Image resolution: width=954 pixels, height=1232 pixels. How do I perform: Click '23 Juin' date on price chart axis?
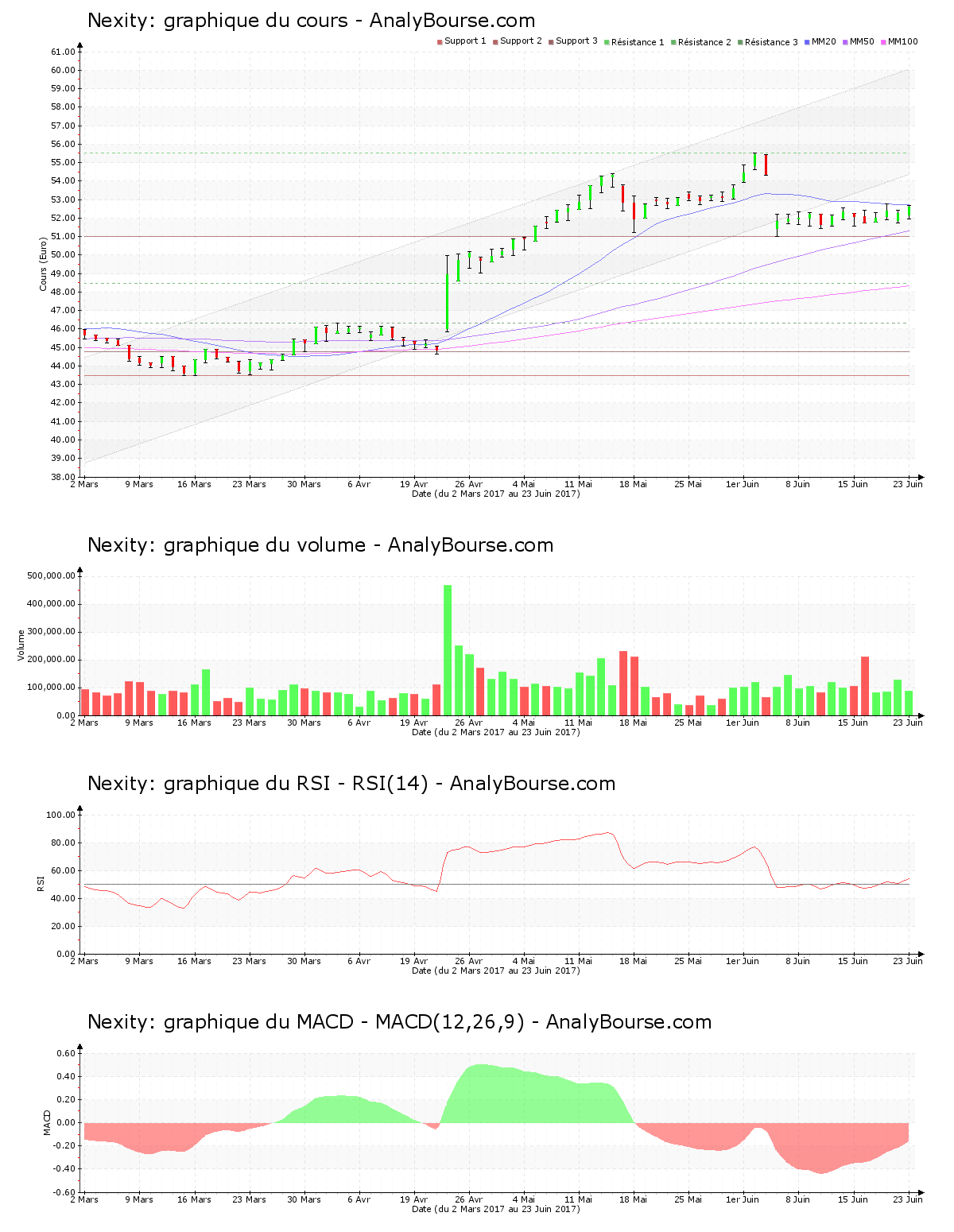(908, 484)
